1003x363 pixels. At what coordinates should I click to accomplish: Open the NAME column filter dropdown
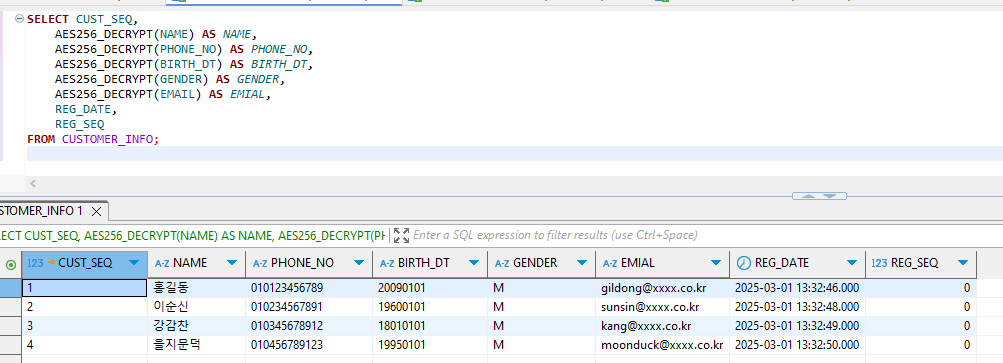(232, 263)
